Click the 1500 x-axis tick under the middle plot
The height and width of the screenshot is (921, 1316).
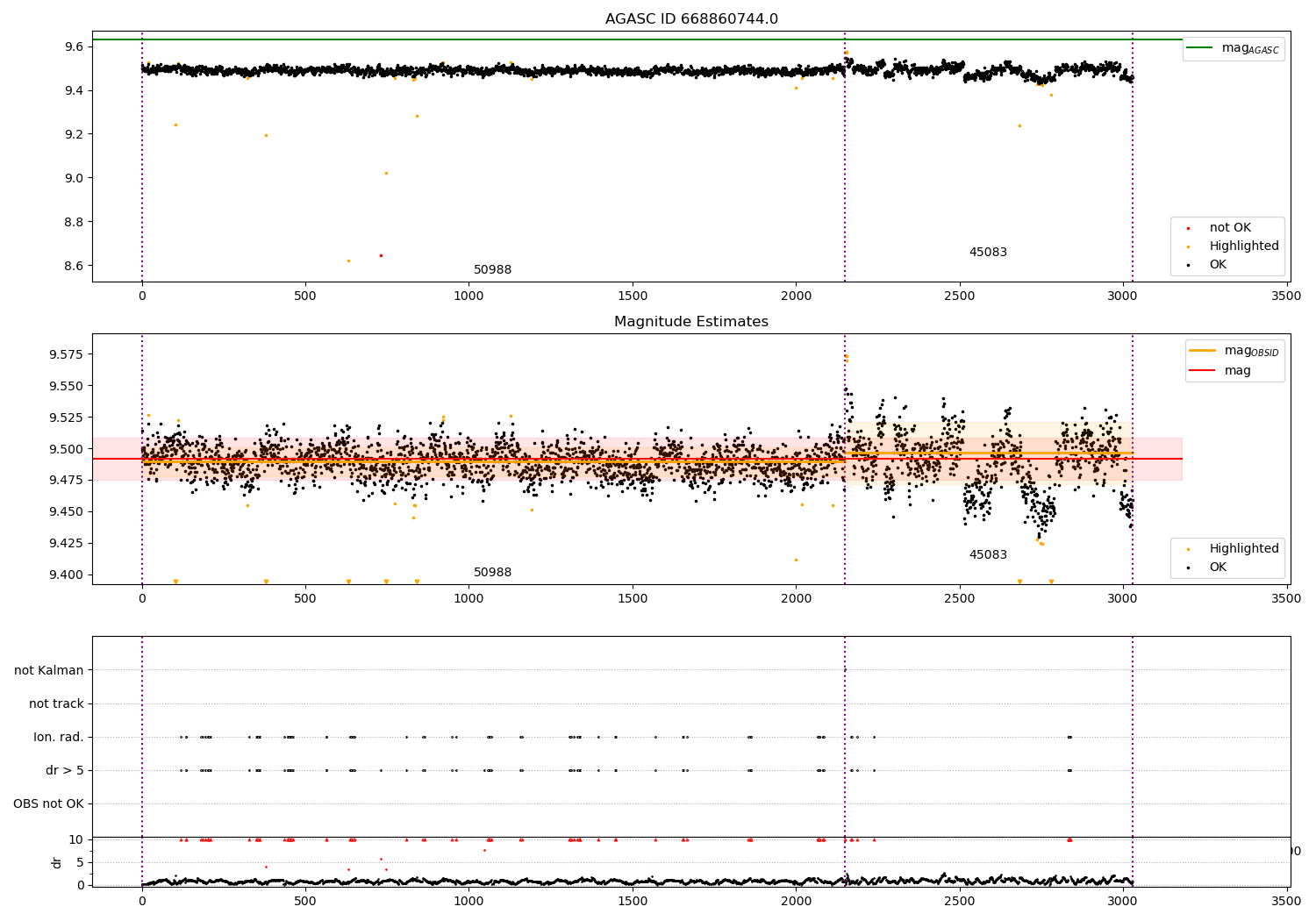click(633, 599)
